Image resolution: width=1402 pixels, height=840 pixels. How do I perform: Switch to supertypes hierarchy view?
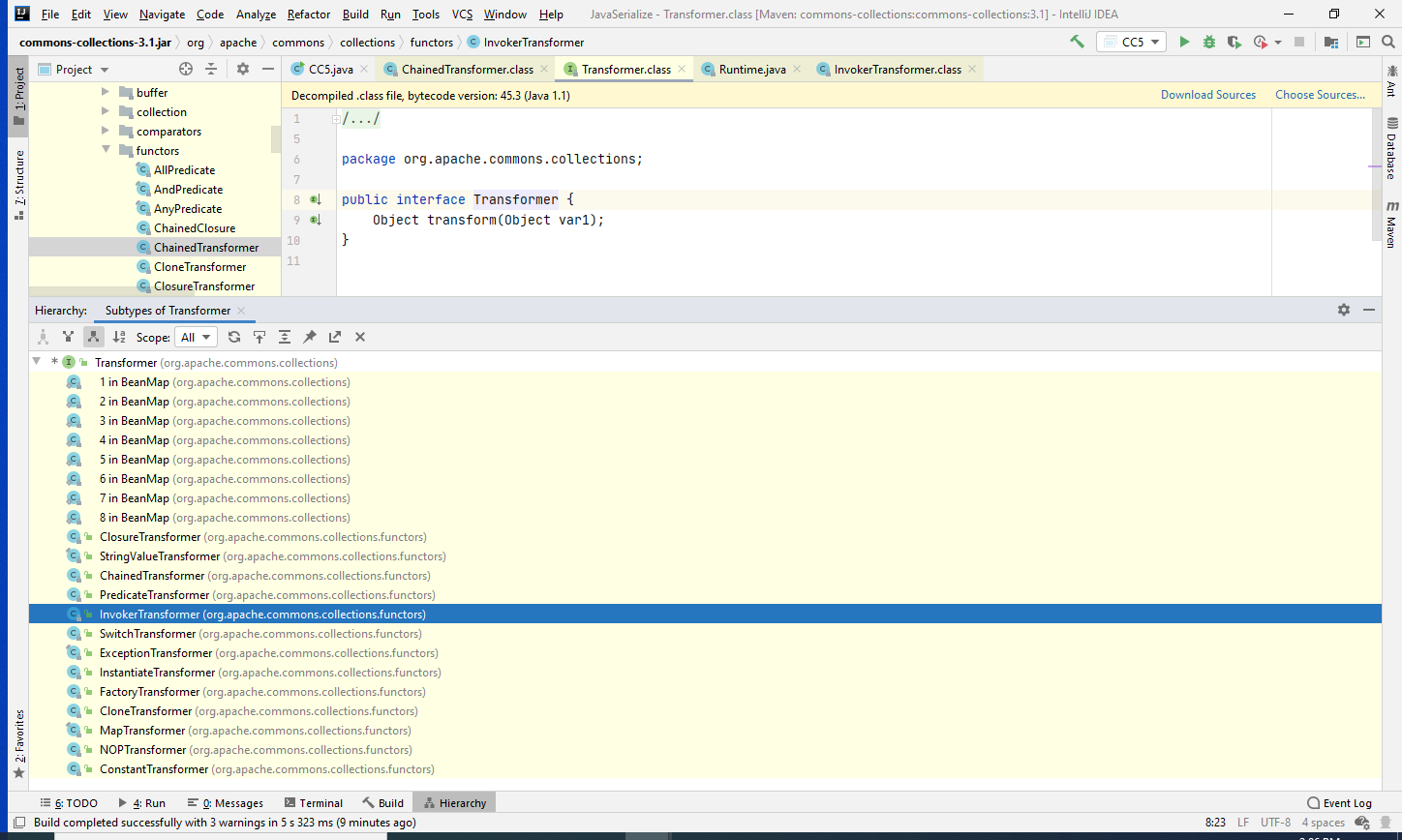coord(68,337)
